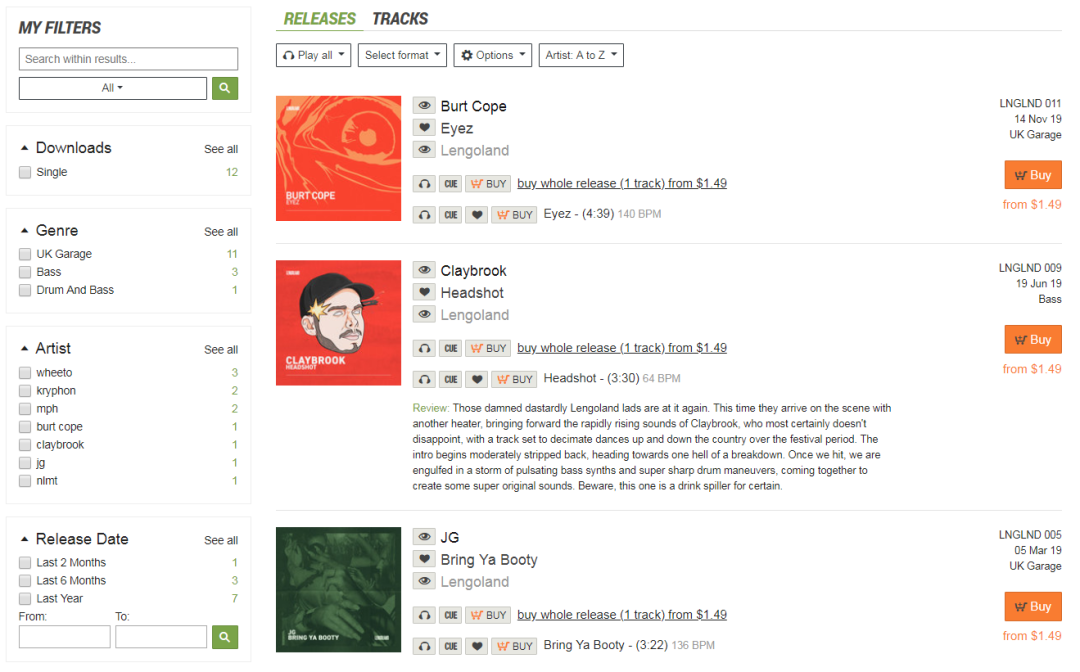Click the green search icon beside All dropdown
Screen dimensions: 1080x672
(225, 88)
